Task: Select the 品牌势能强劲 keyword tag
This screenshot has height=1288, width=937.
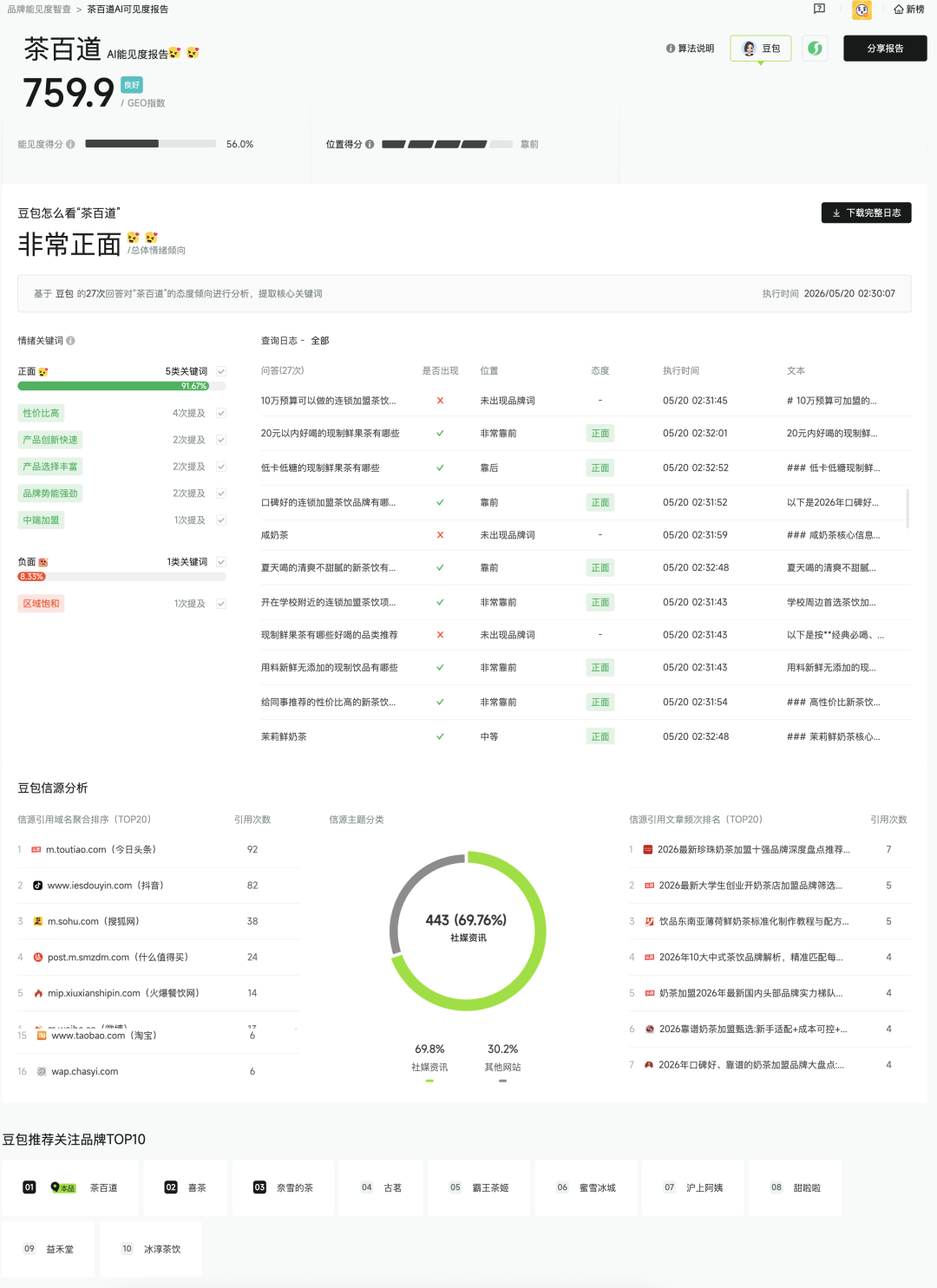Action: 50,494
